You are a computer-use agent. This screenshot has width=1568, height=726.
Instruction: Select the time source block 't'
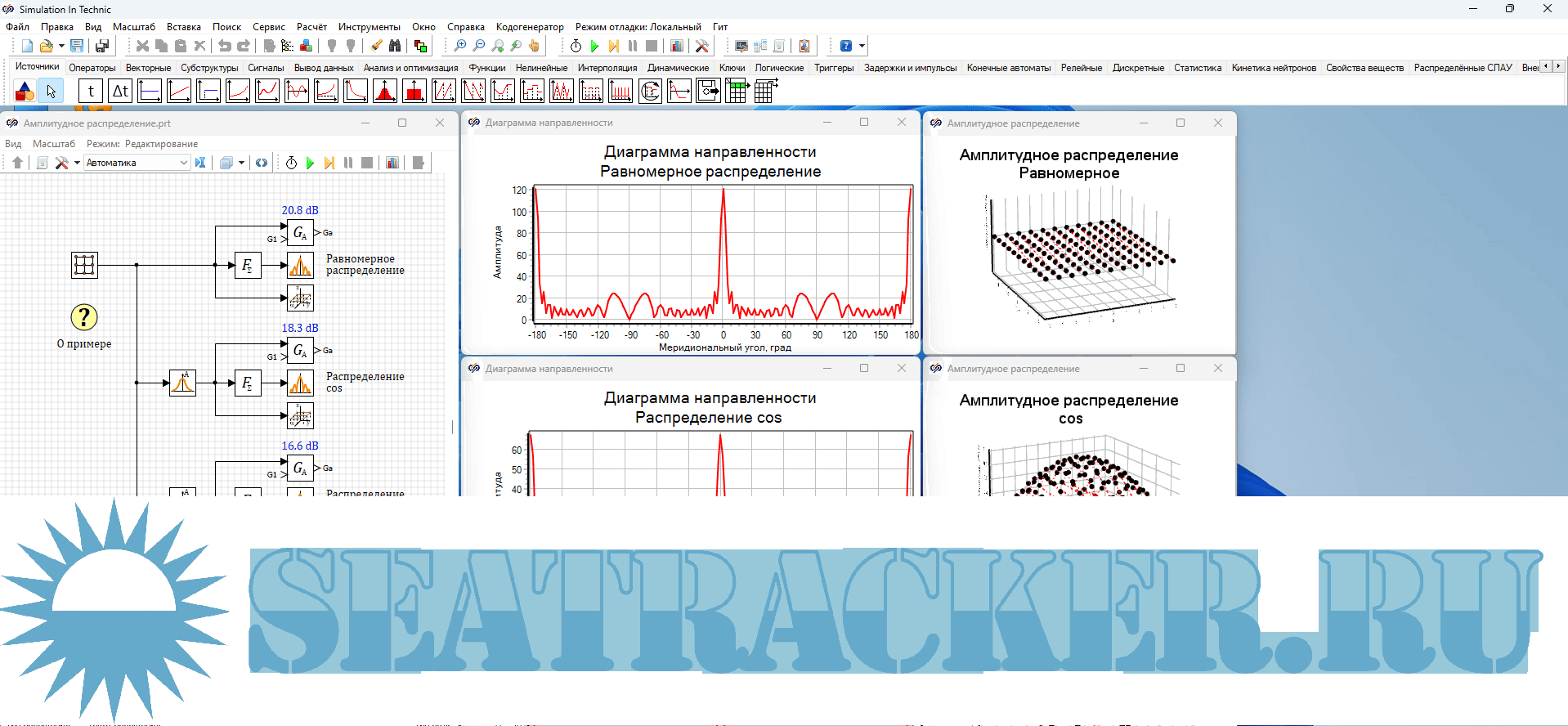click(91, 92)
